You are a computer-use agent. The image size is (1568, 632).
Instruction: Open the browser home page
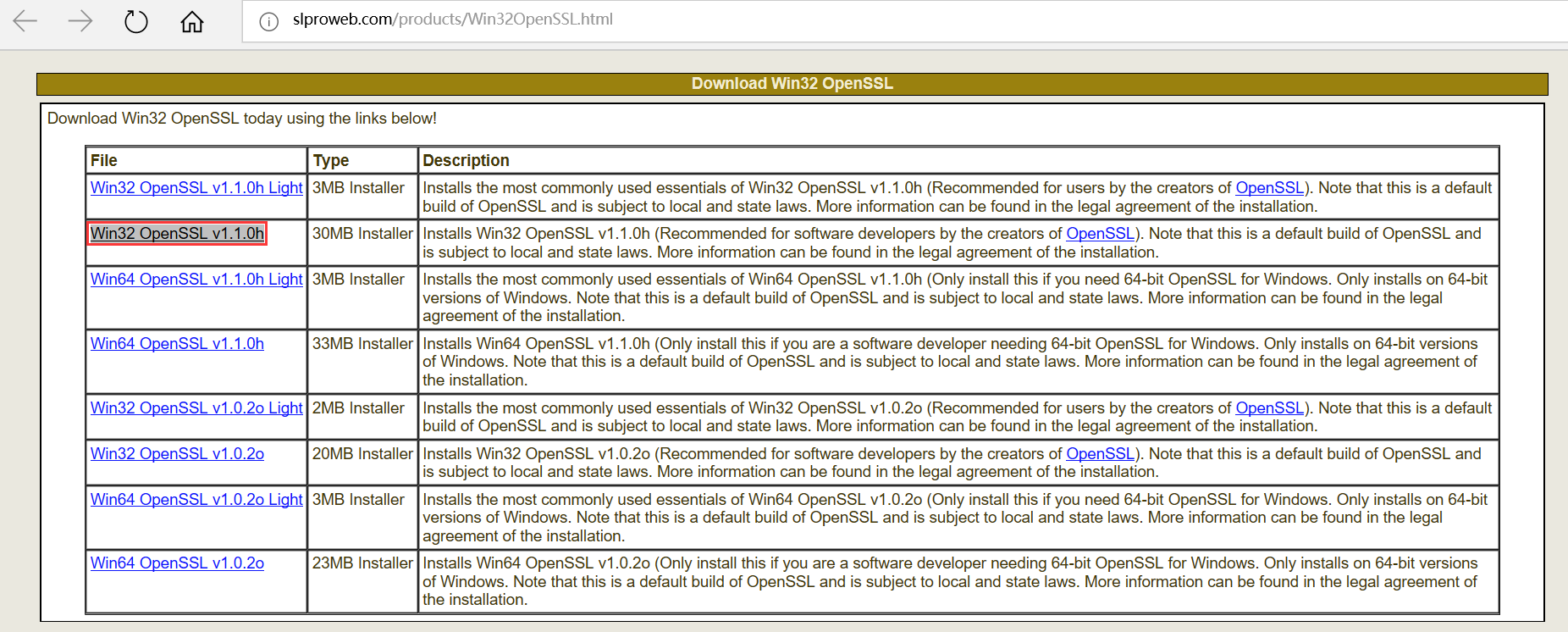point(192,21)
